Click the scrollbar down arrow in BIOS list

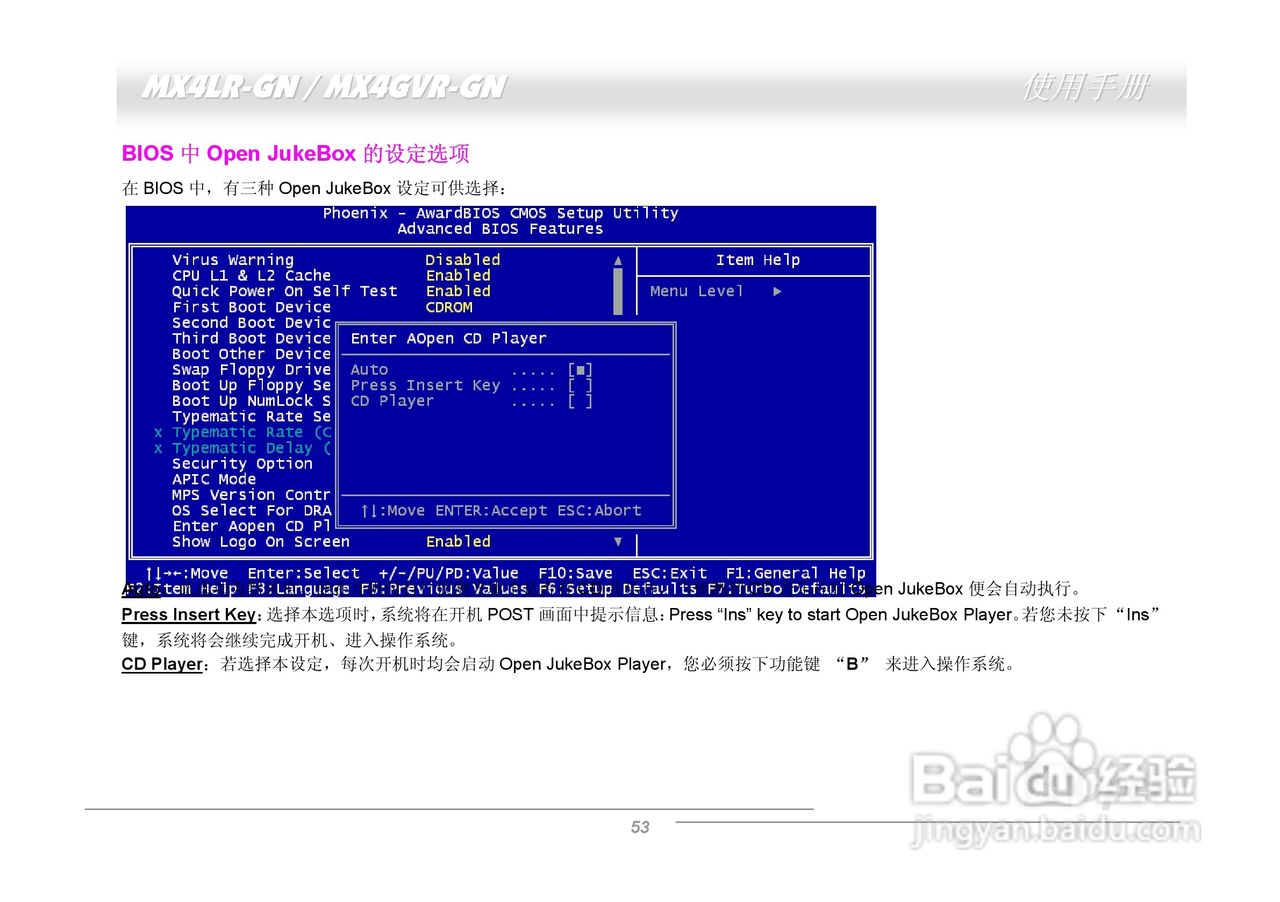[x=618, y=542]
